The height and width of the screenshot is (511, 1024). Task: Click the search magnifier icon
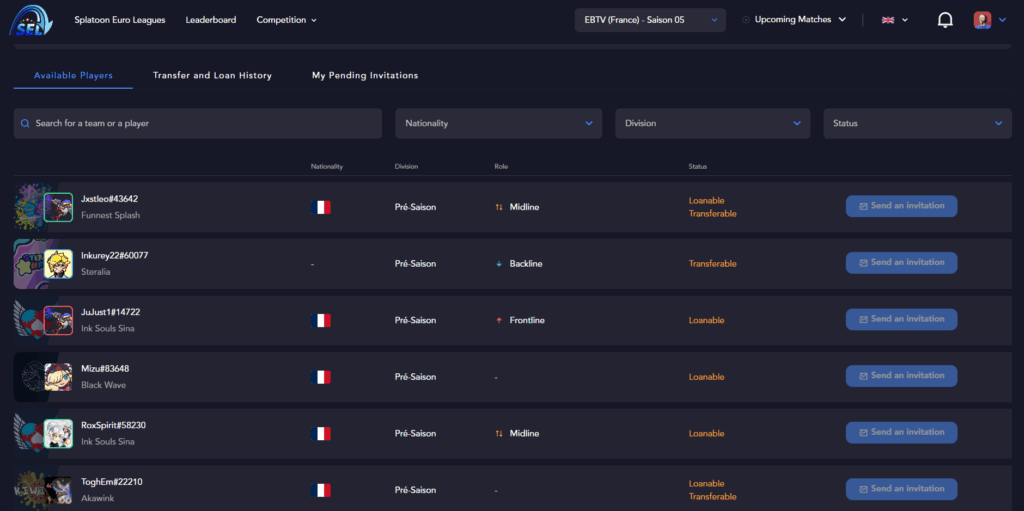(25, 124)
